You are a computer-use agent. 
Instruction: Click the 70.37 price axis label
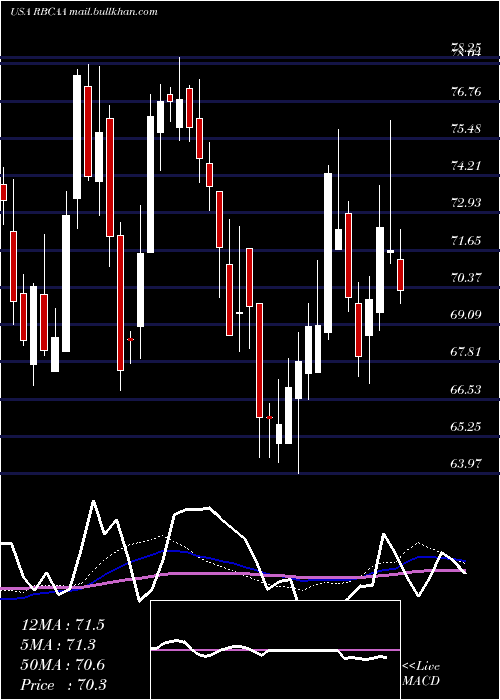(x=466, y=278)
